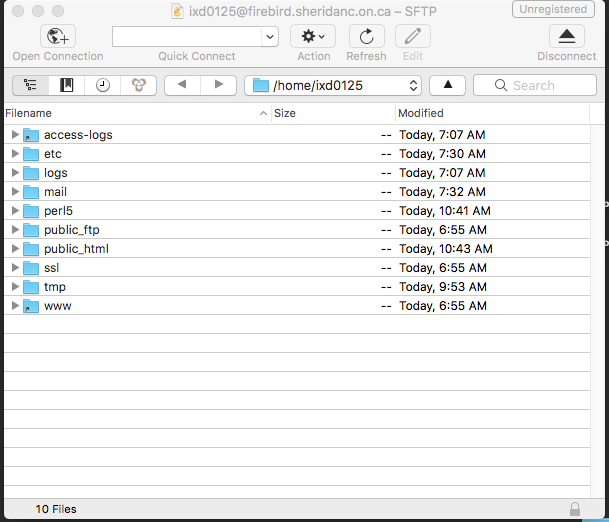This screenshot has height=522, width=609.
Task: Expand the access-logs folder
Action: (x=15, y=135)
